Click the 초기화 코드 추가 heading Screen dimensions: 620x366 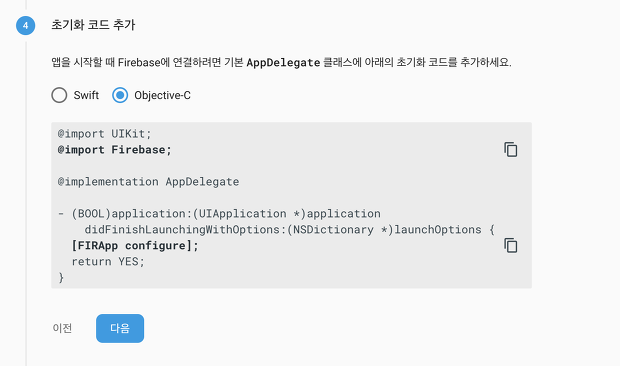pyautogui.click(x=93, y=25)
